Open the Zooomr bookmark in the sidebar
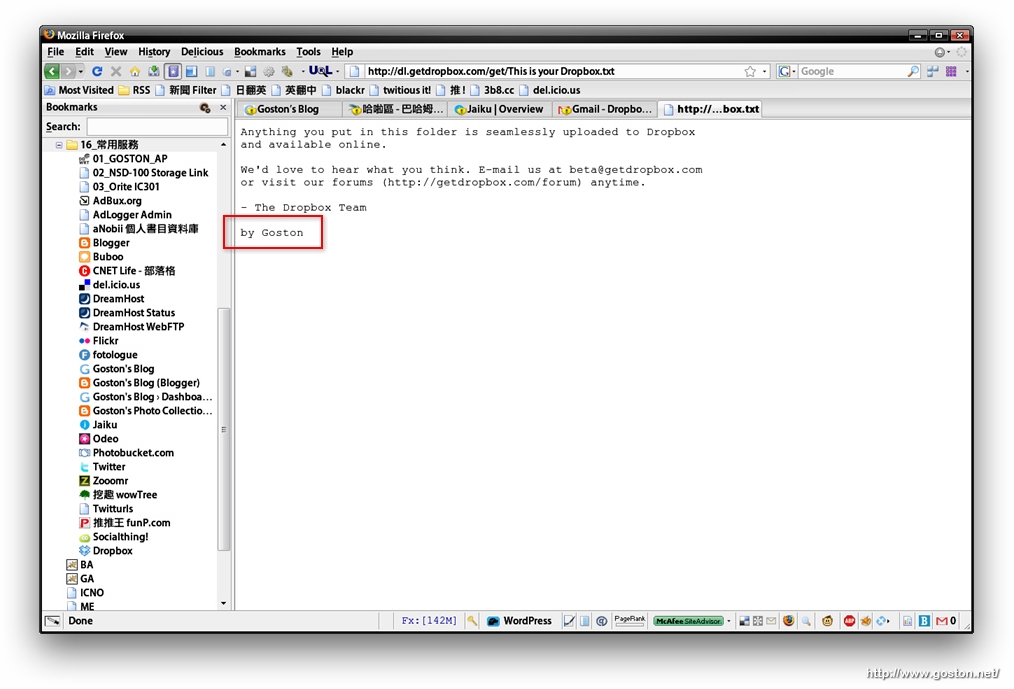 (x=103, y=481)
